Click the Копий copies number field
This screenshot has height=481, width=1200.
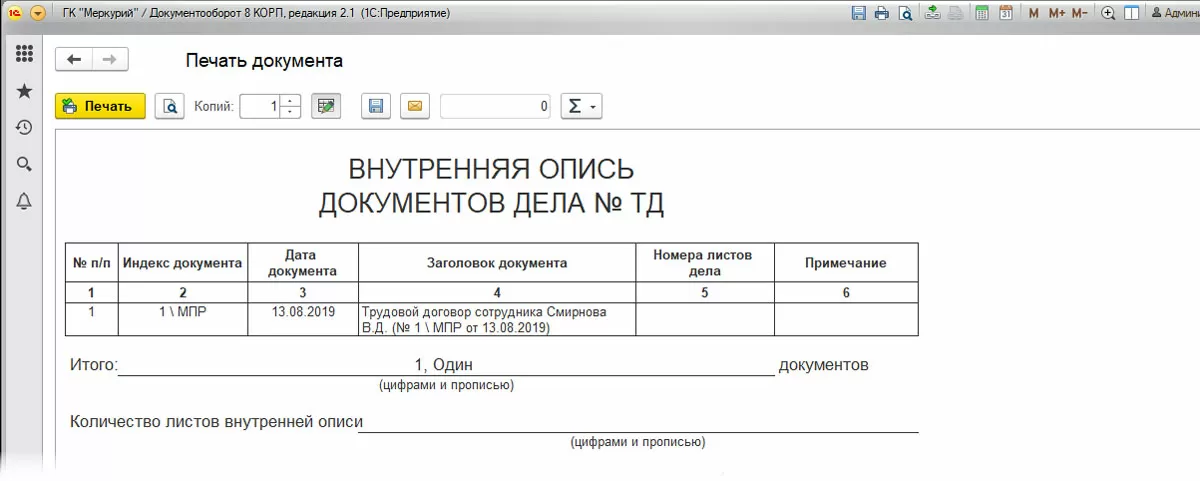pyautogui.click(x=260, y=106)
